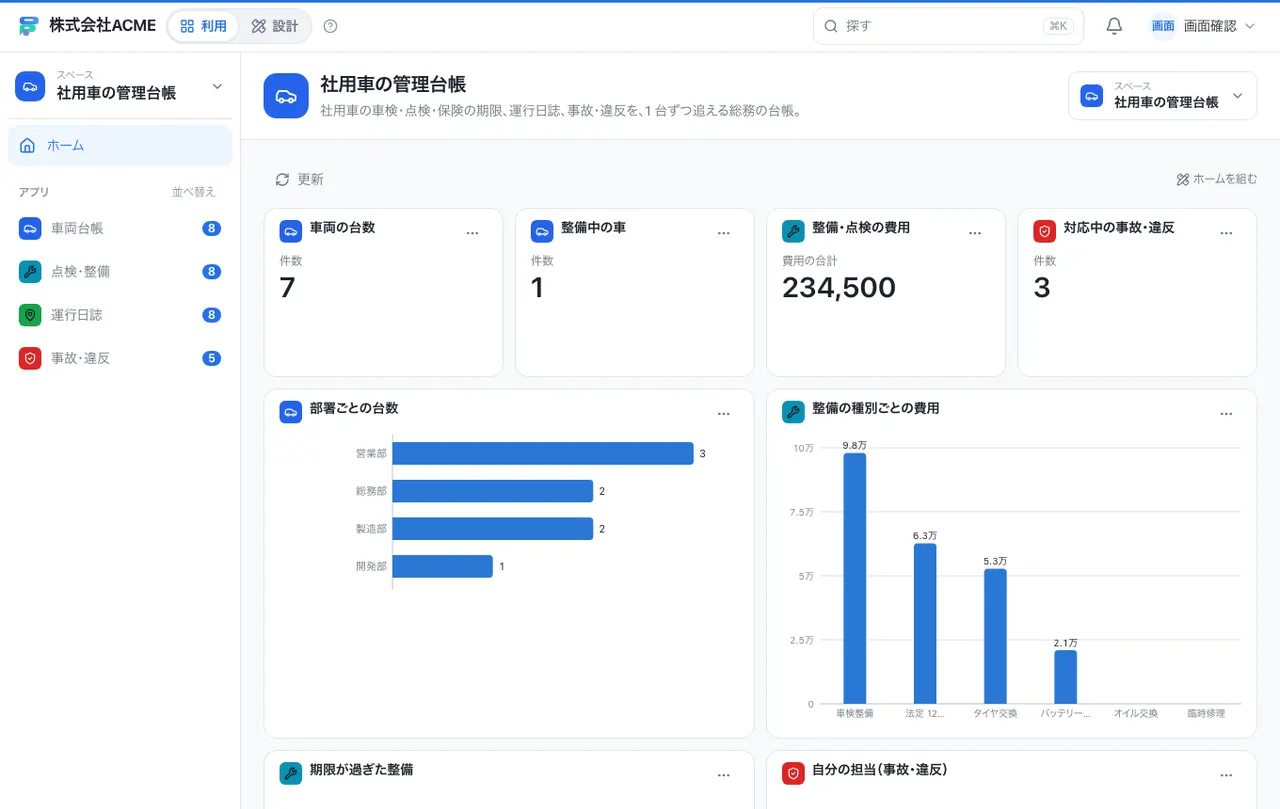Click the タイヤ交換 bar in the cost chart
The image size is (1280, 809).
tap(995, 636)
